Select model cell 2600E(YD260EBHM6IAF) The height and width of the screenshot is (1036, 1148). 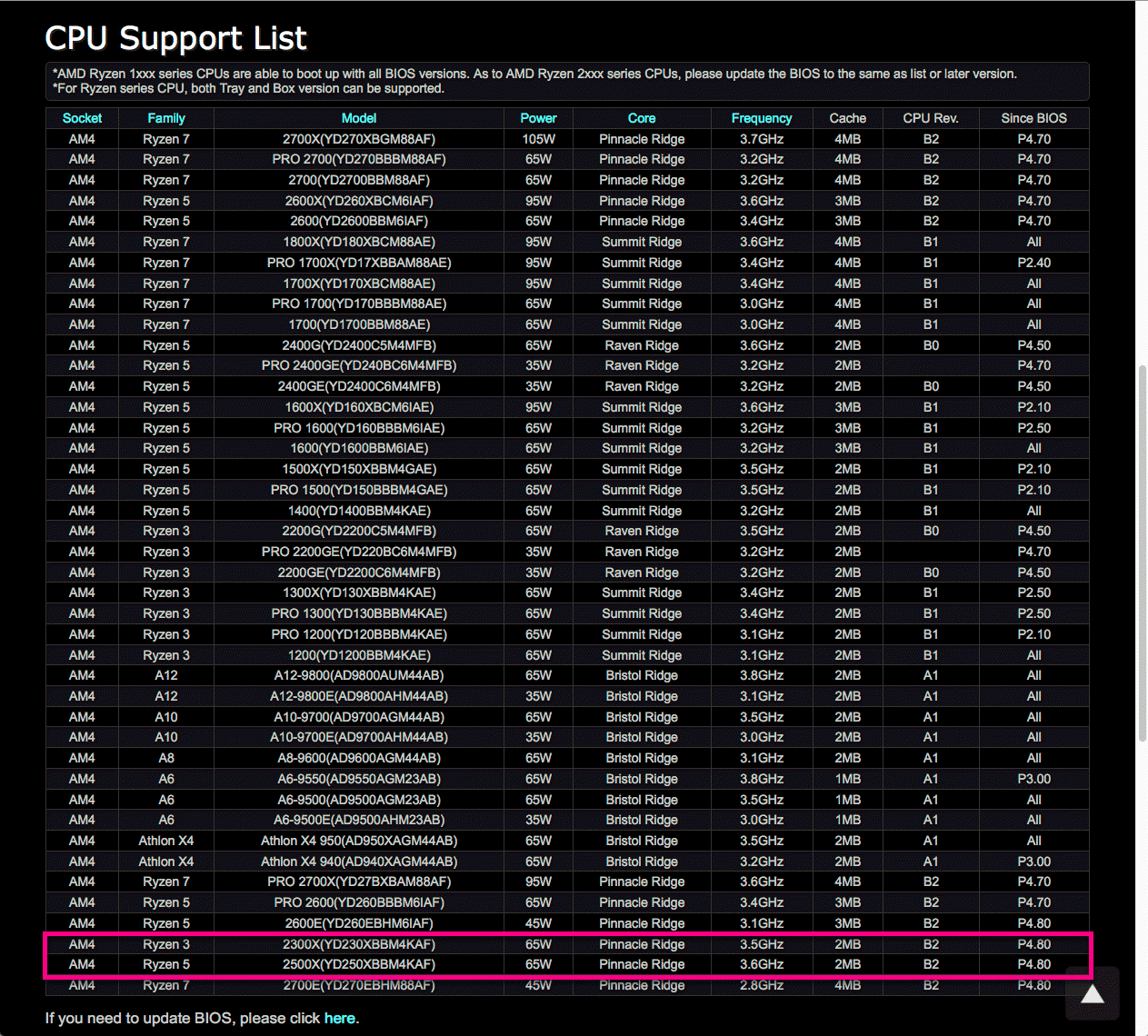point(359,923)
